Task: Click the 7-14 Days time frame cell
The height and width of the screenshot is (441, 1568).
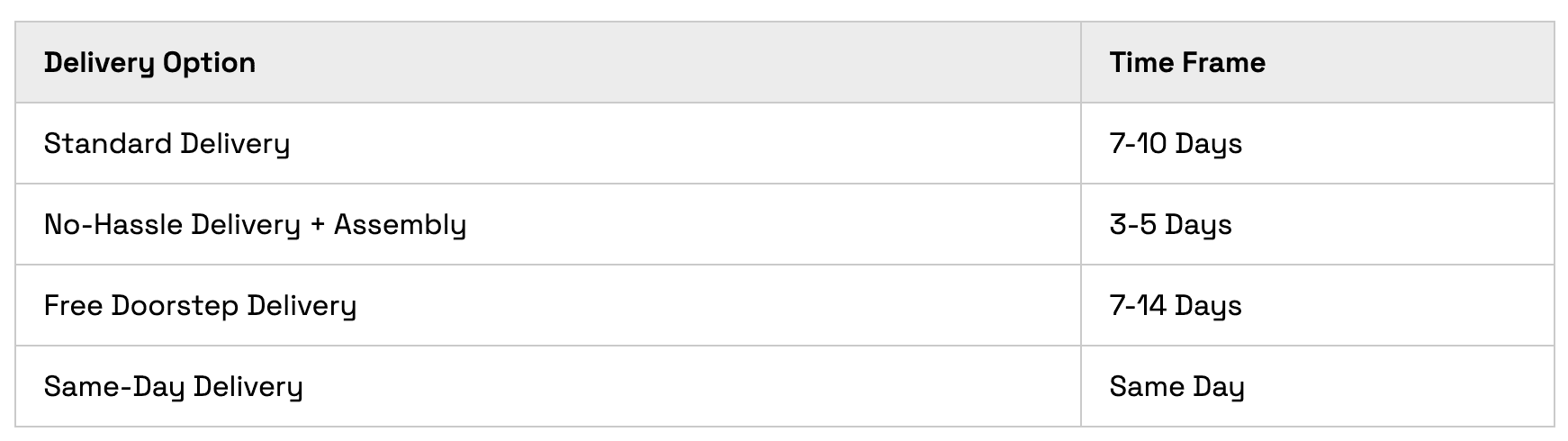Action: coord(1176,306)
